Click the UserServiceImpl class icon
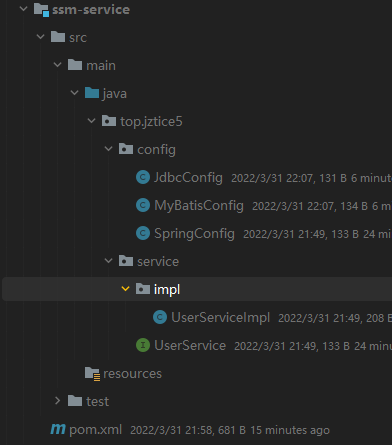 point(160,317)
